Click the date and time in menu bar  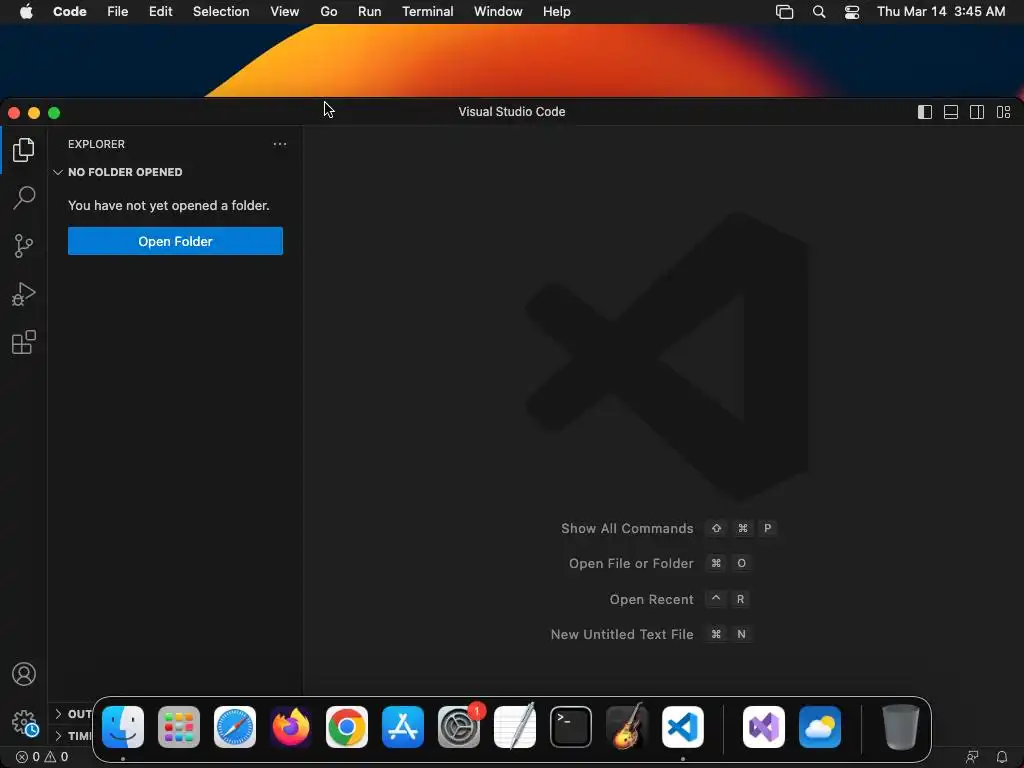[940, 12]
